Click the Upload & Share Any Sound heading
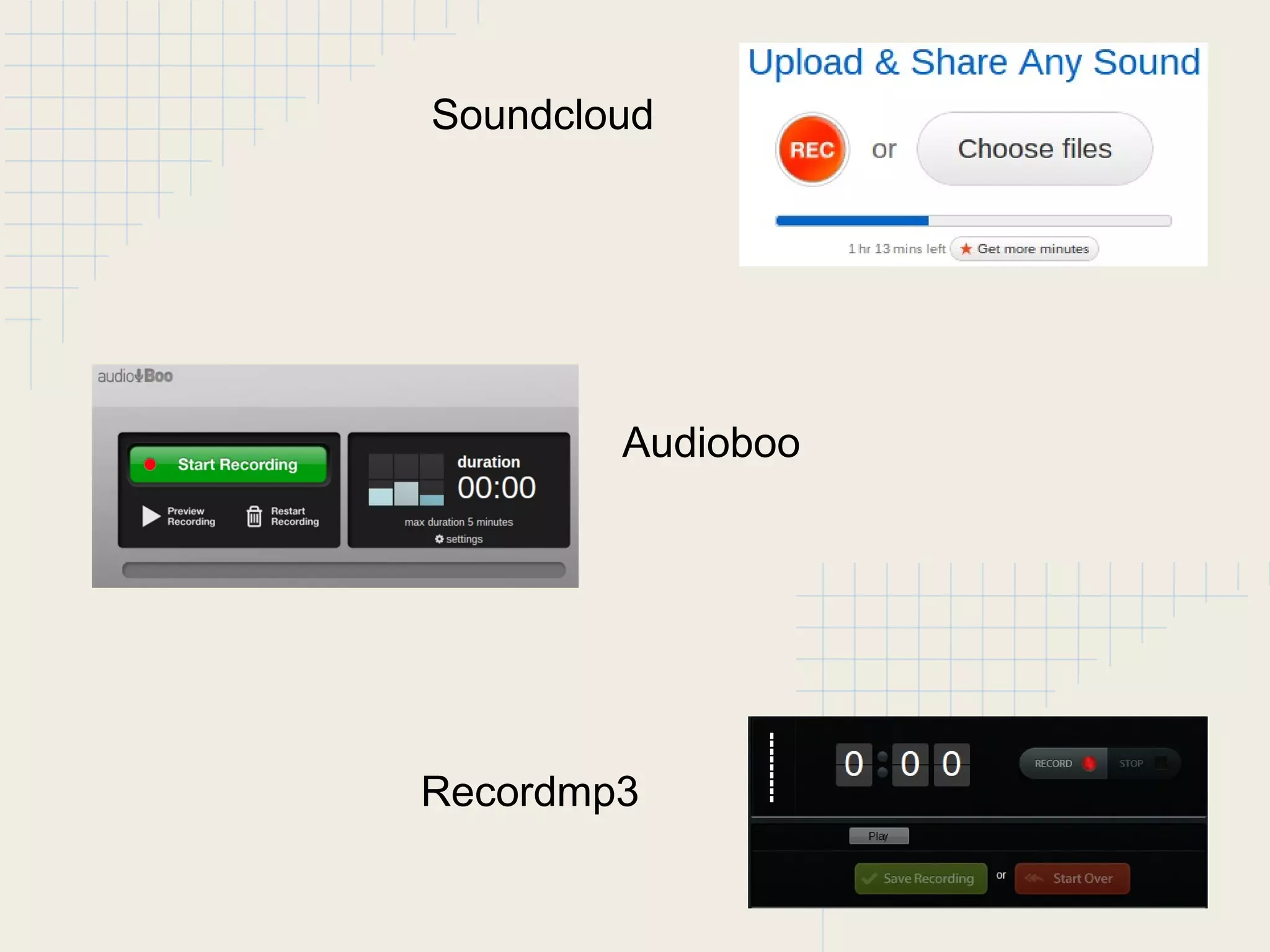This screenshot has height=952, width=1270. point(974,62)
